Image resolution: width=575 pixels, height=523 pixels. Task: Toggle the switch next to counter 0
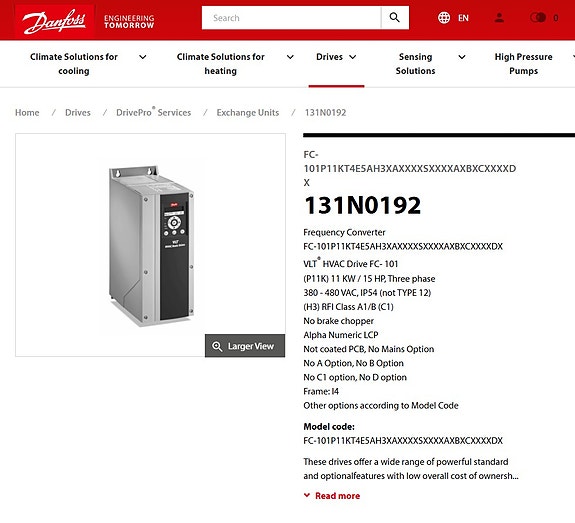pyautogui.click(x=538, y=18)
